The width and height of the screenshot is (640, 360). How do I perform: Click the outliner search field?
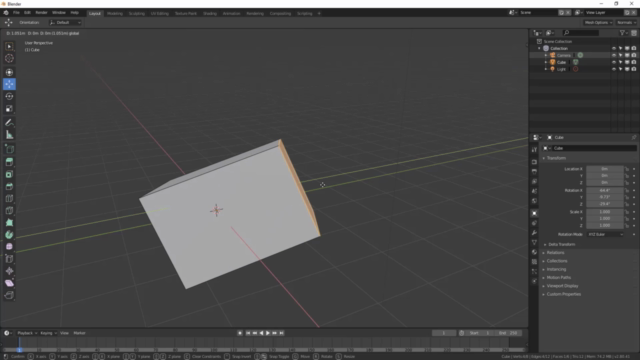[581, 33]
